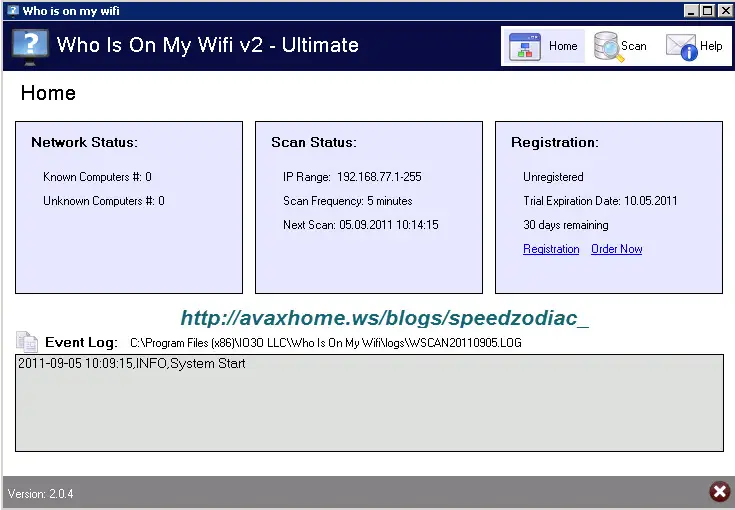Click "IP Range: 192.168.77.1-255" text
The width and height of the screenshot is (735, 510).
point(352,177)
